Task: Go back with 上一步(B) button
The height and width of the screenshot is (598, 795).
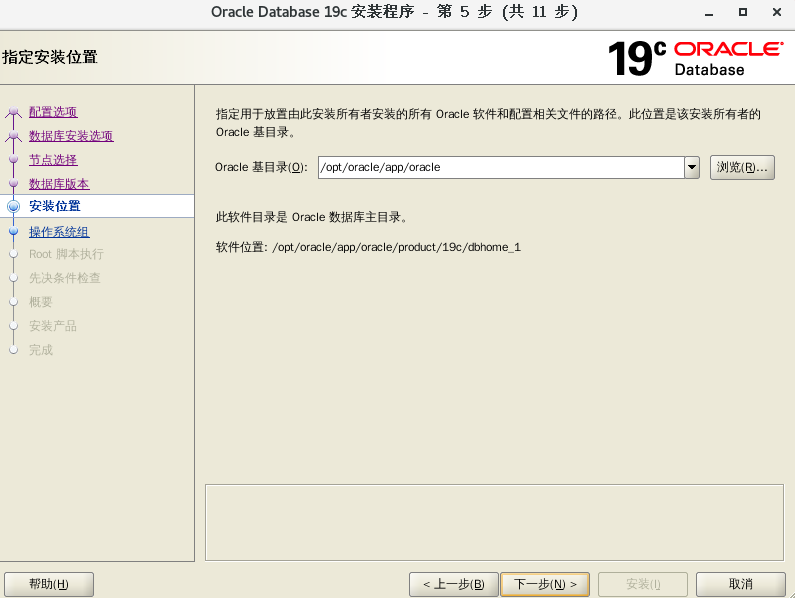Action: pyautogui.click(x=454, y=584)
